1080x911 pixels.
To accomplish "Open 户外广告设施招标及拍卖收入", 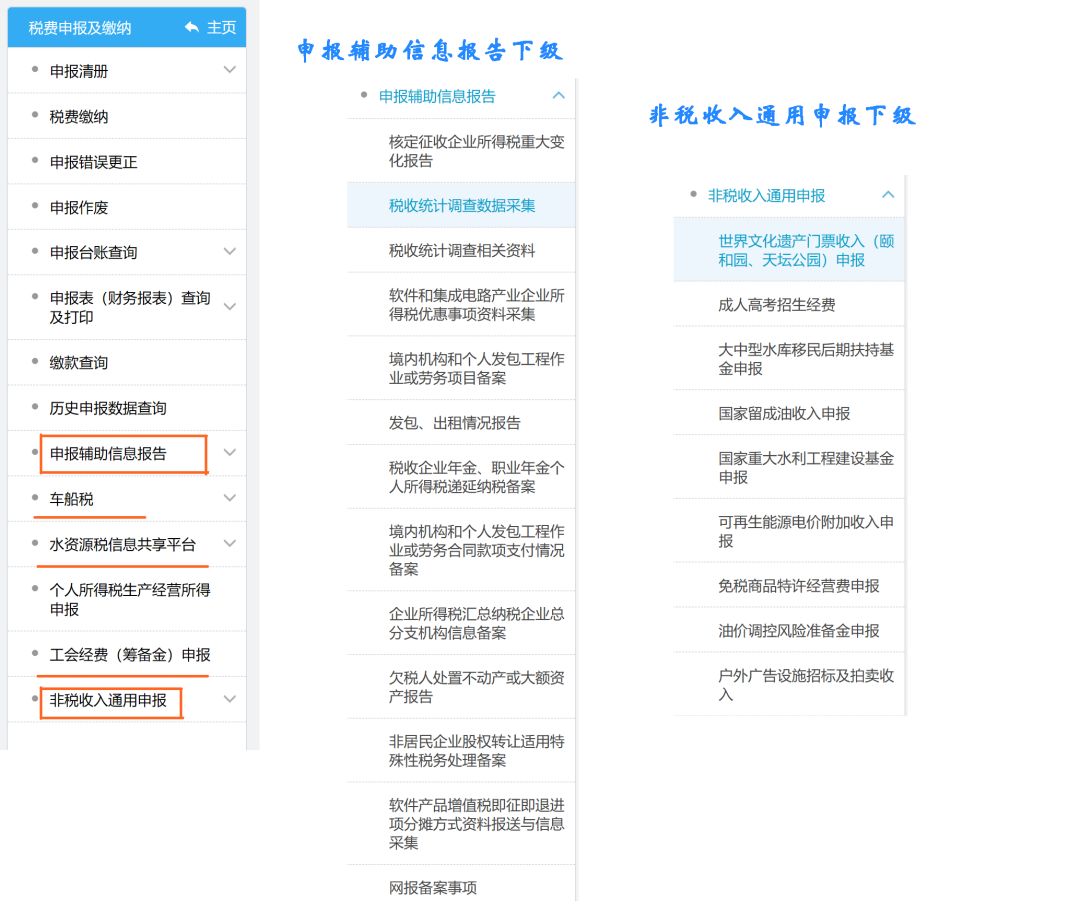I will pyautogui.click(x=806, y=684).
